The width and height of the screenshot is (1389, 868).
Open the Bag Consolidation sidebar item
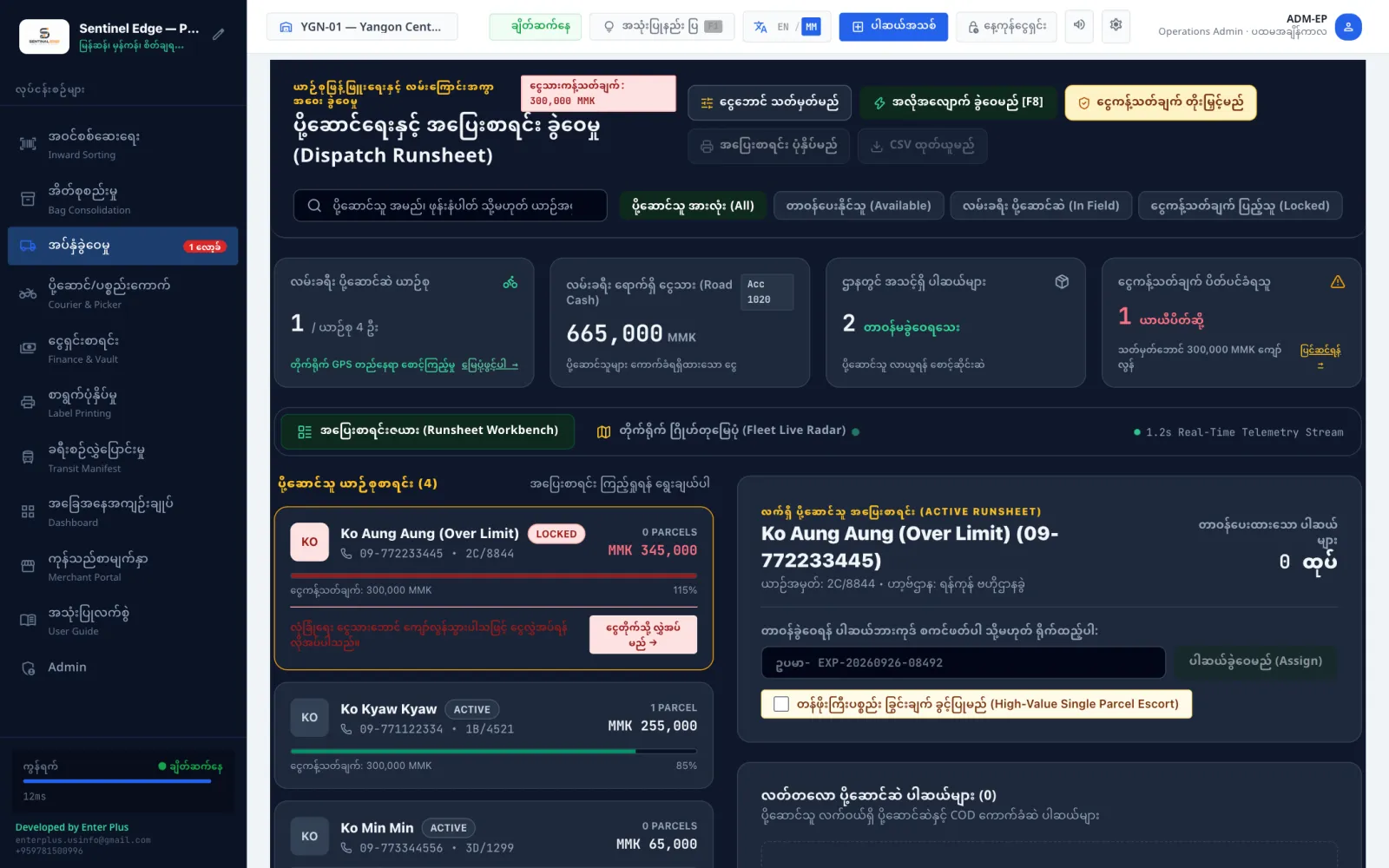[122, 199]
